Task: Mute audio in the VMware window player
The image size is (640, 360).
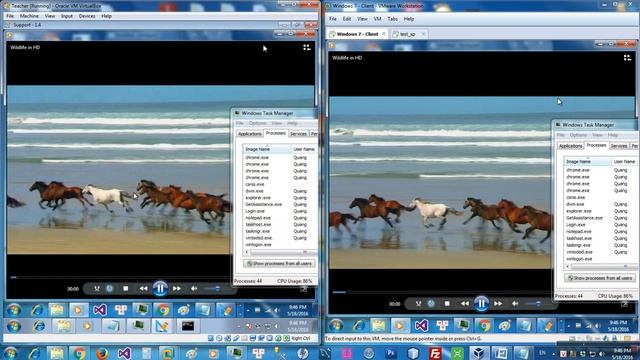Action: point(515,304)
